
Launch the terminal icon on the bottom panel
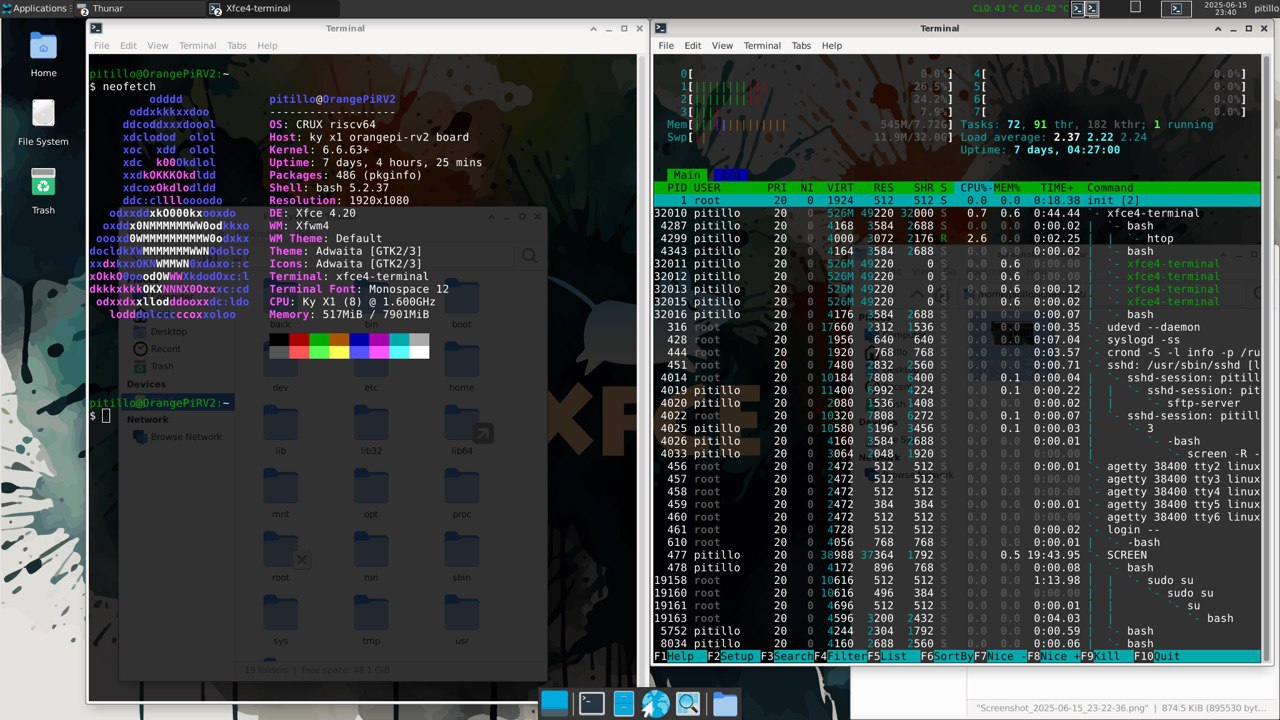pos(591,703)
